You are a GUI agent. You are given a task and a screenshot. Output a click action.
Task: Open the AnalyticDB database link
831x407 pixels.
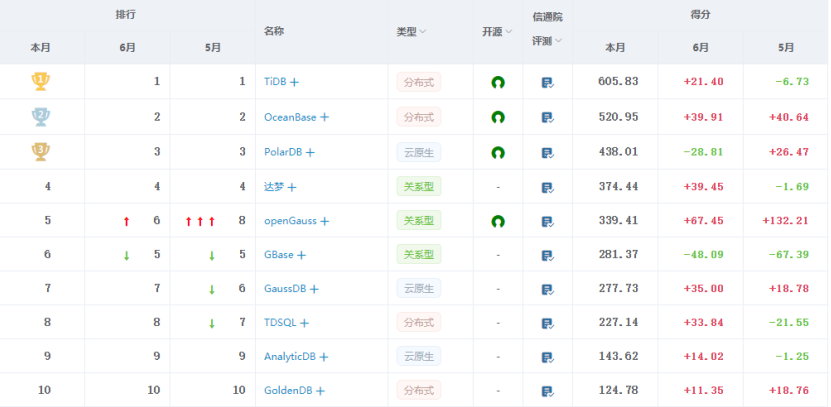(290, 357)
